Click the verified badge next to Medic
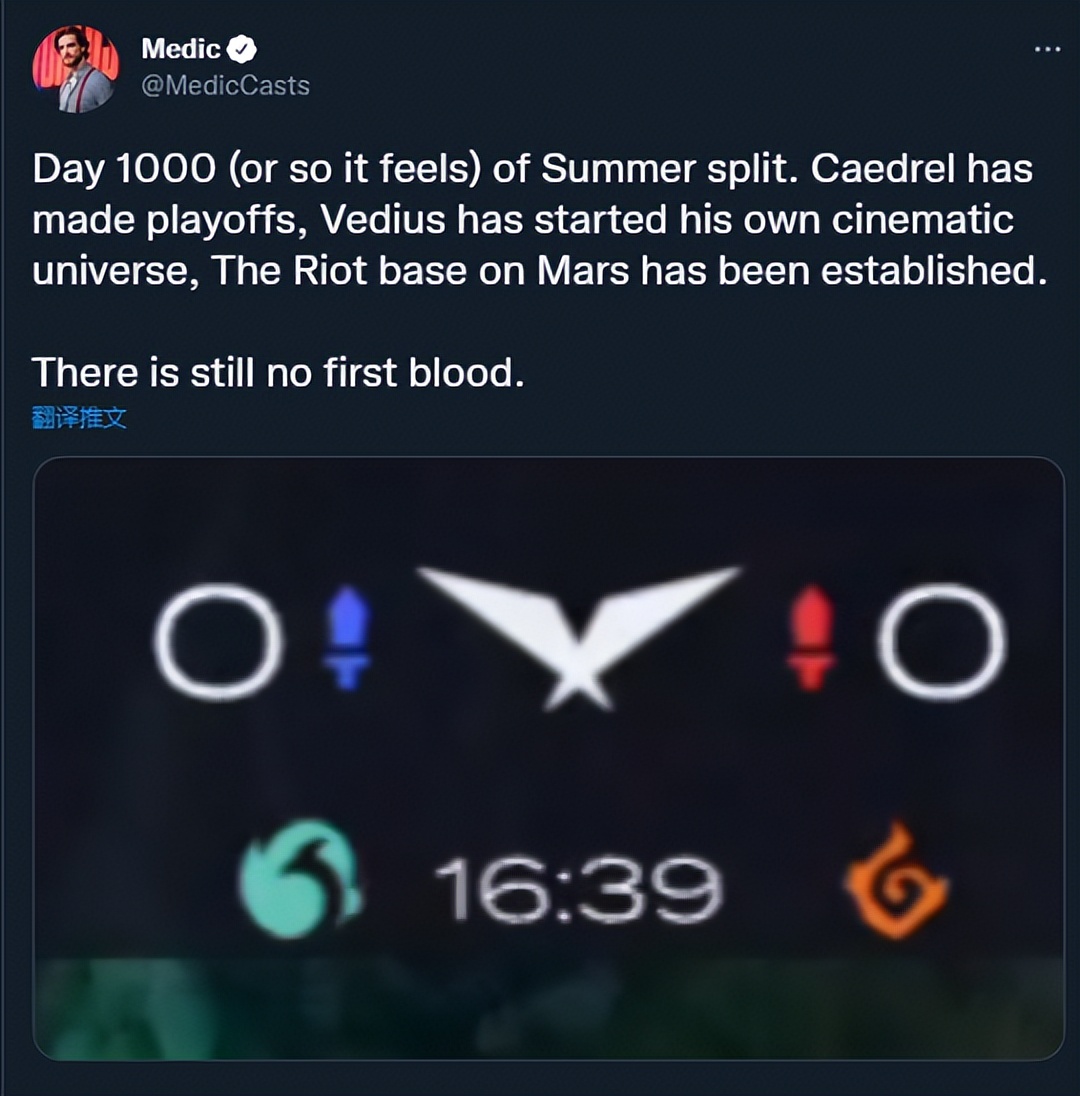 coord(243,48)
